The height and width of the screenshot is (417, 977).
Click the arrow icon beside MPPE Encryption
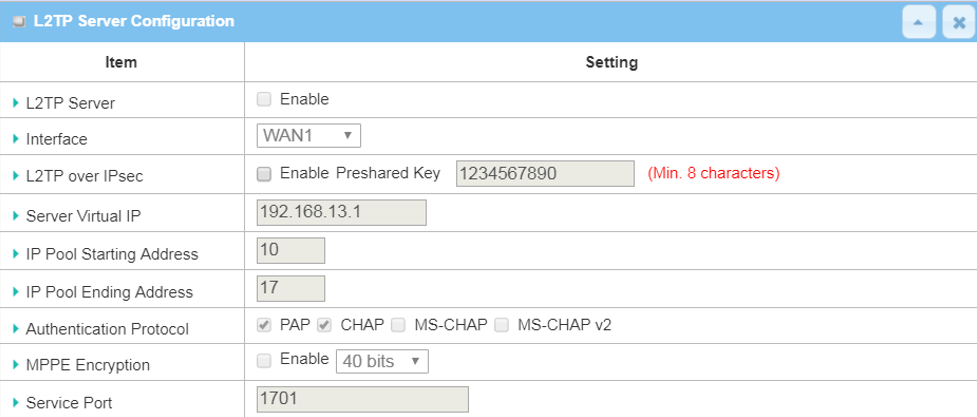16,365
